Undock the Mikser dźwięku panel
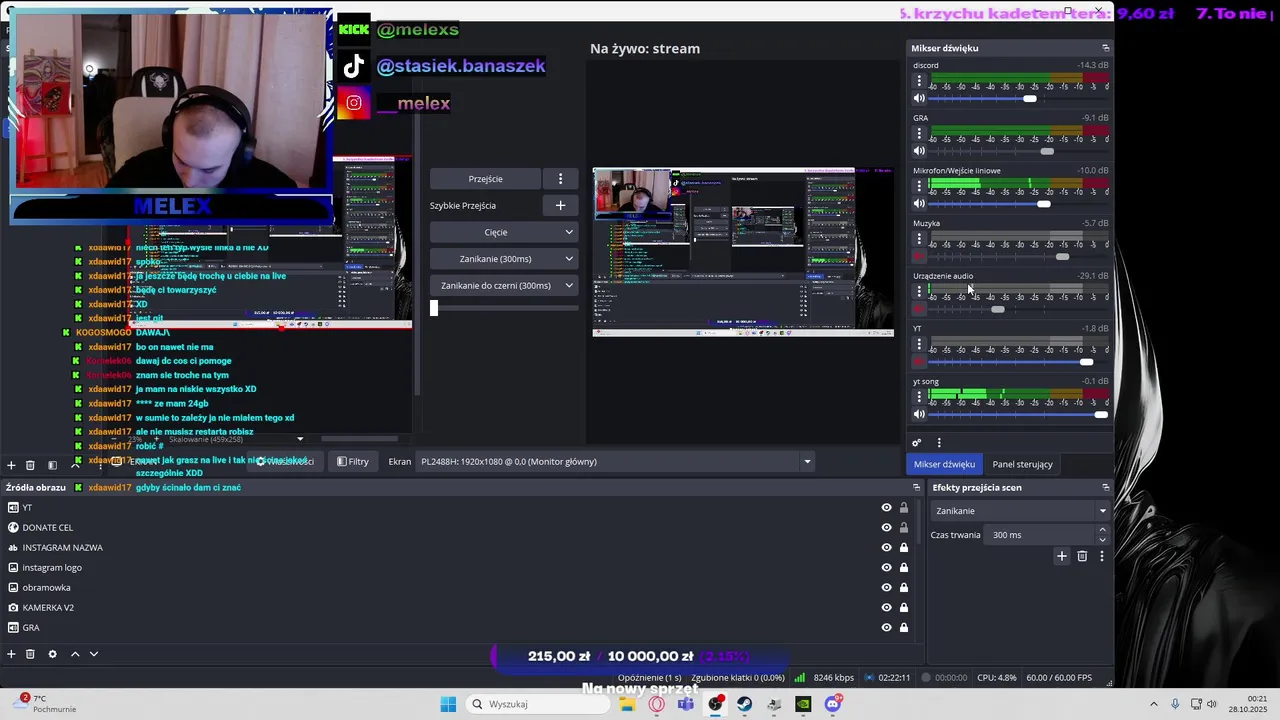The width and height of the screenshot is (1280, 720). coord(1105,48)
